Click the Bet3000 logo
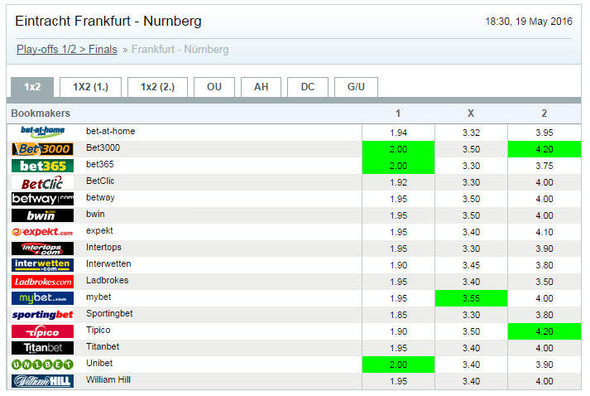 click(x=43, y=149)
